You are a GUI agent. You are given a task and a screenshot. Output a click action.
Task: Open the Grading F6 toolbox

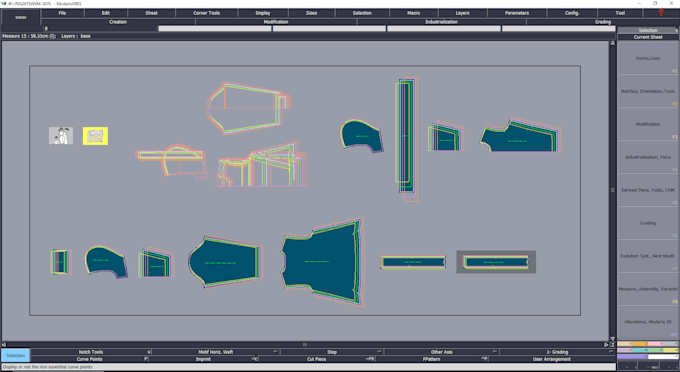pyautogui.click(x=648, y=223)
